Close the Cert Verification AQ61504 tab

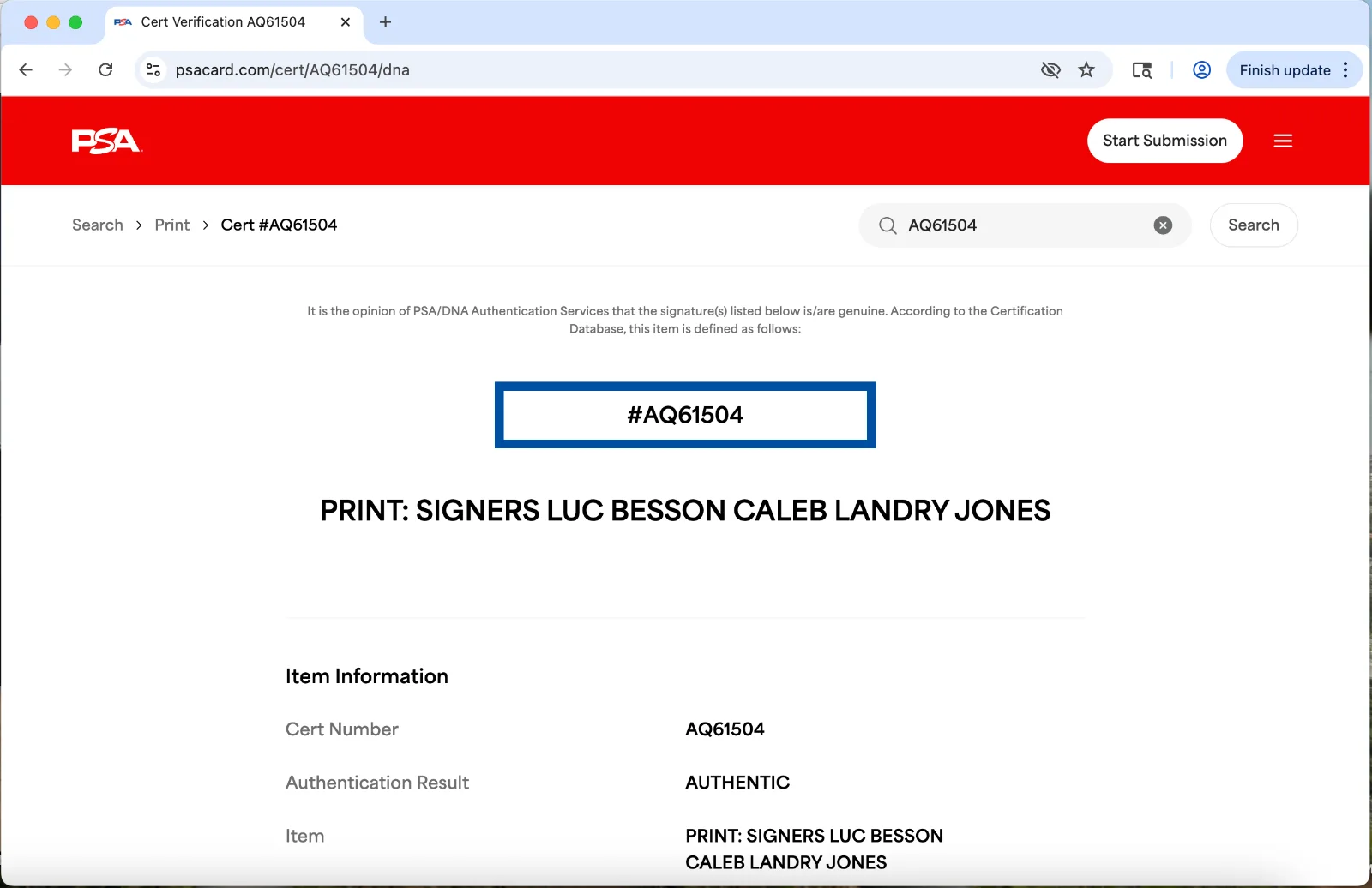coord(346,22)
